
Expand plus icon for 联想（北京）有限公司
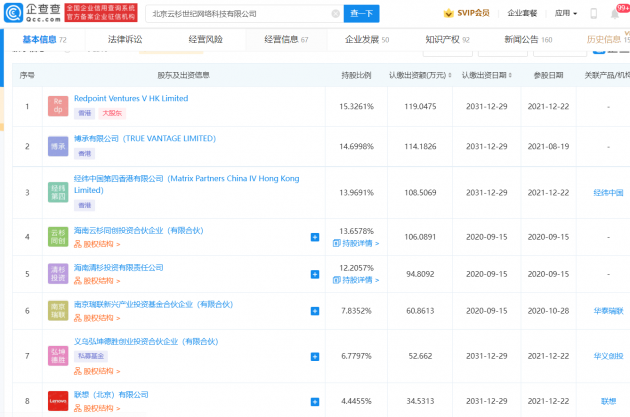(x=315, y=401)
